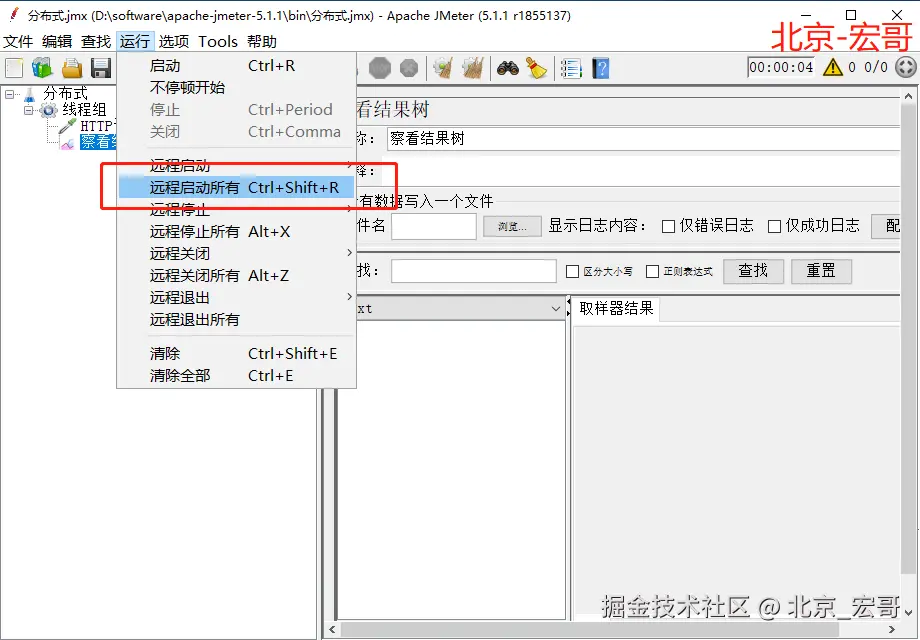The image size is (920, 640).
Task: Enable the 仅错误日志 checkbox
Action: point(668,226)
